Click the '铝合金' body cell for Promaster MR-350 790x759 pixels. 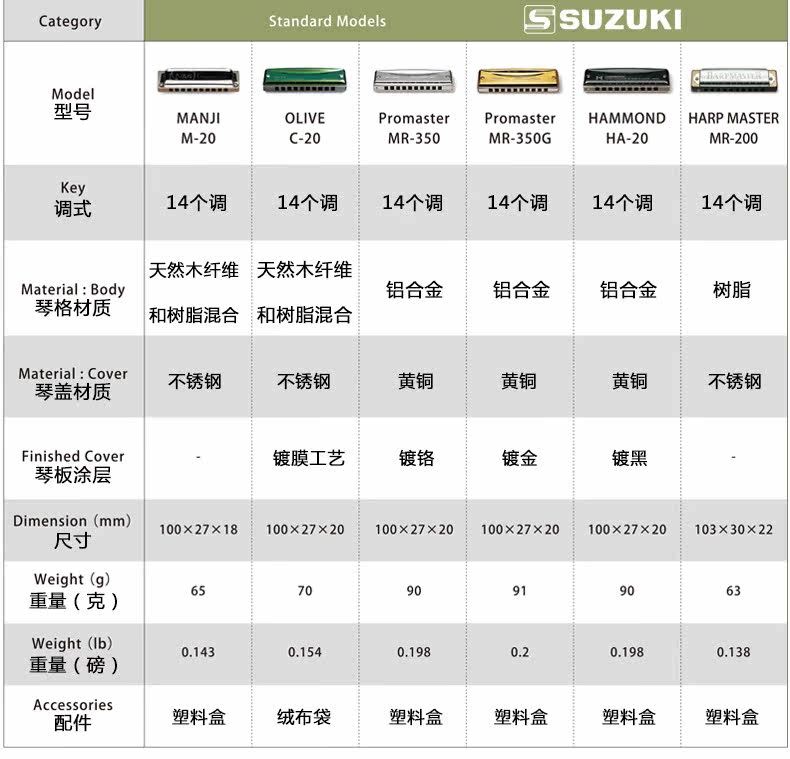[414, 290]
